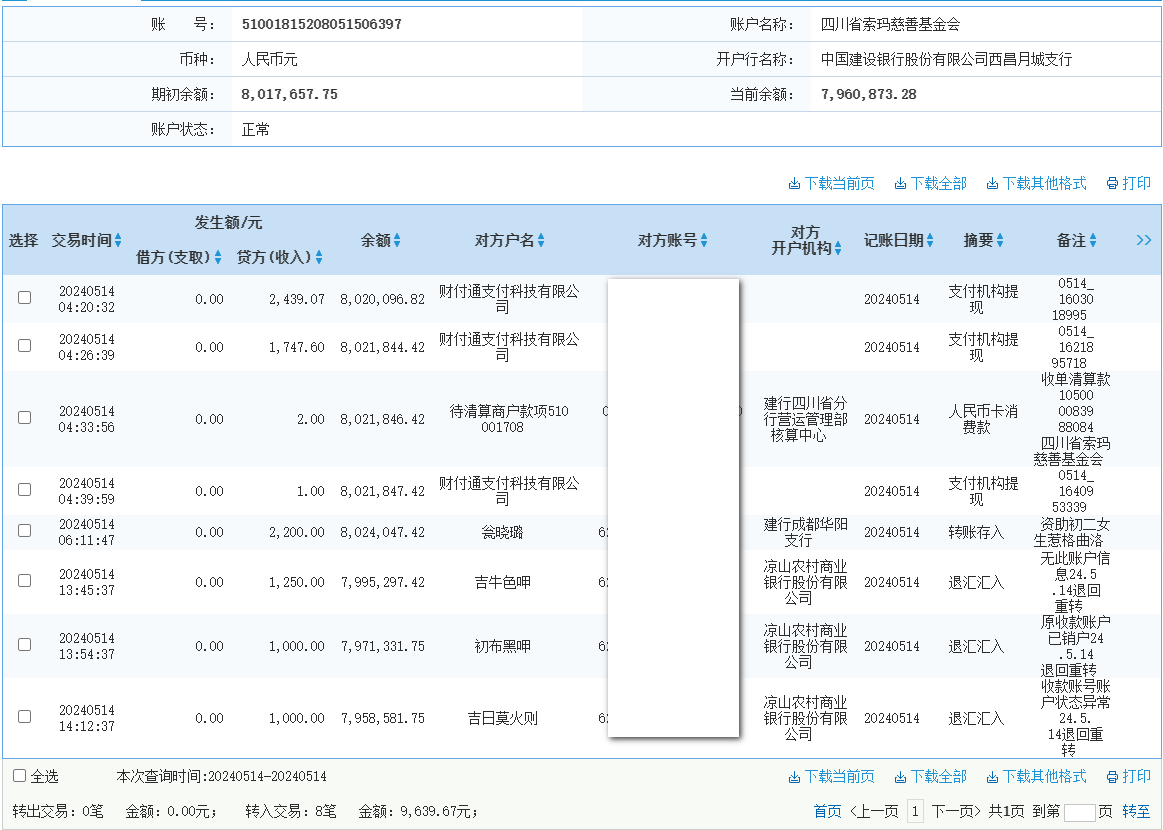This screenshot has height=830, width=1163.
Task: Sort by 贷方(收入) column arrows
Action: click(x=318, y=257)
